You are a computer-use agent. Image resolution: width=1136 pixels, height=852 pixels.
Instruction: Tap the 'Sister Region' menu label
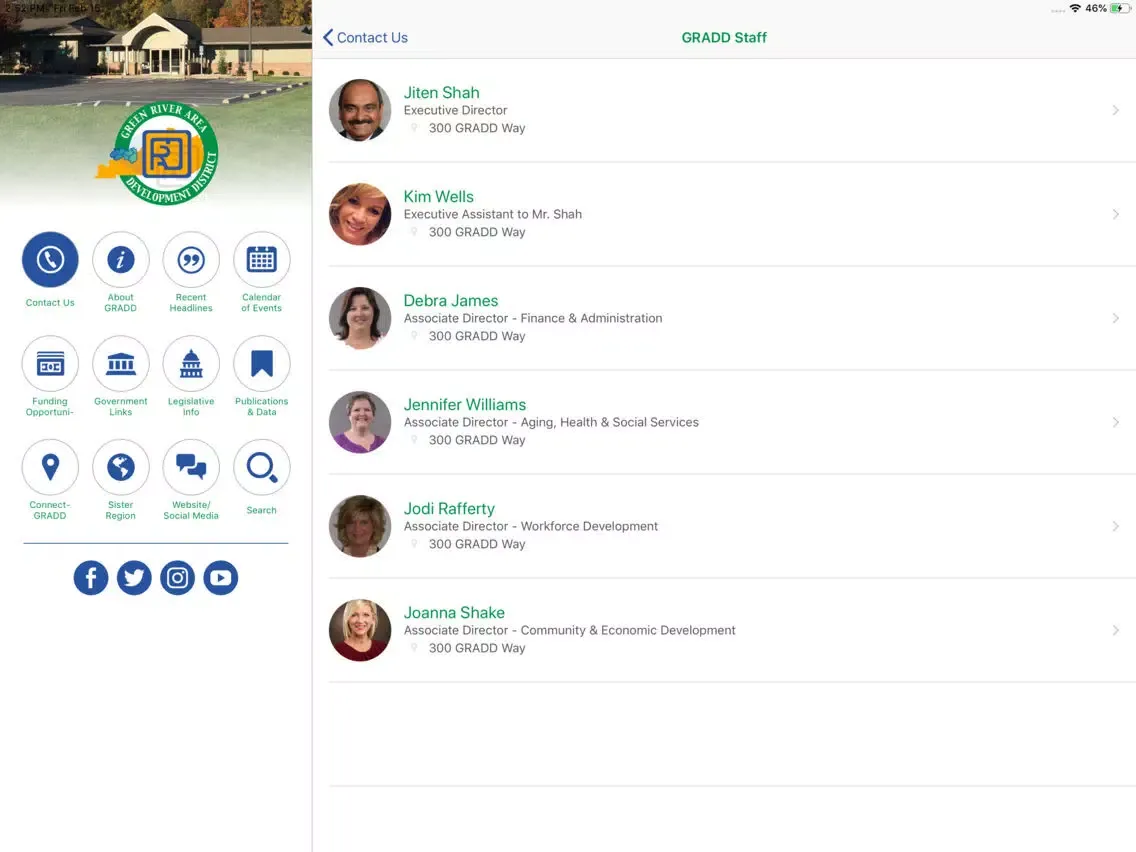point(120,510)
